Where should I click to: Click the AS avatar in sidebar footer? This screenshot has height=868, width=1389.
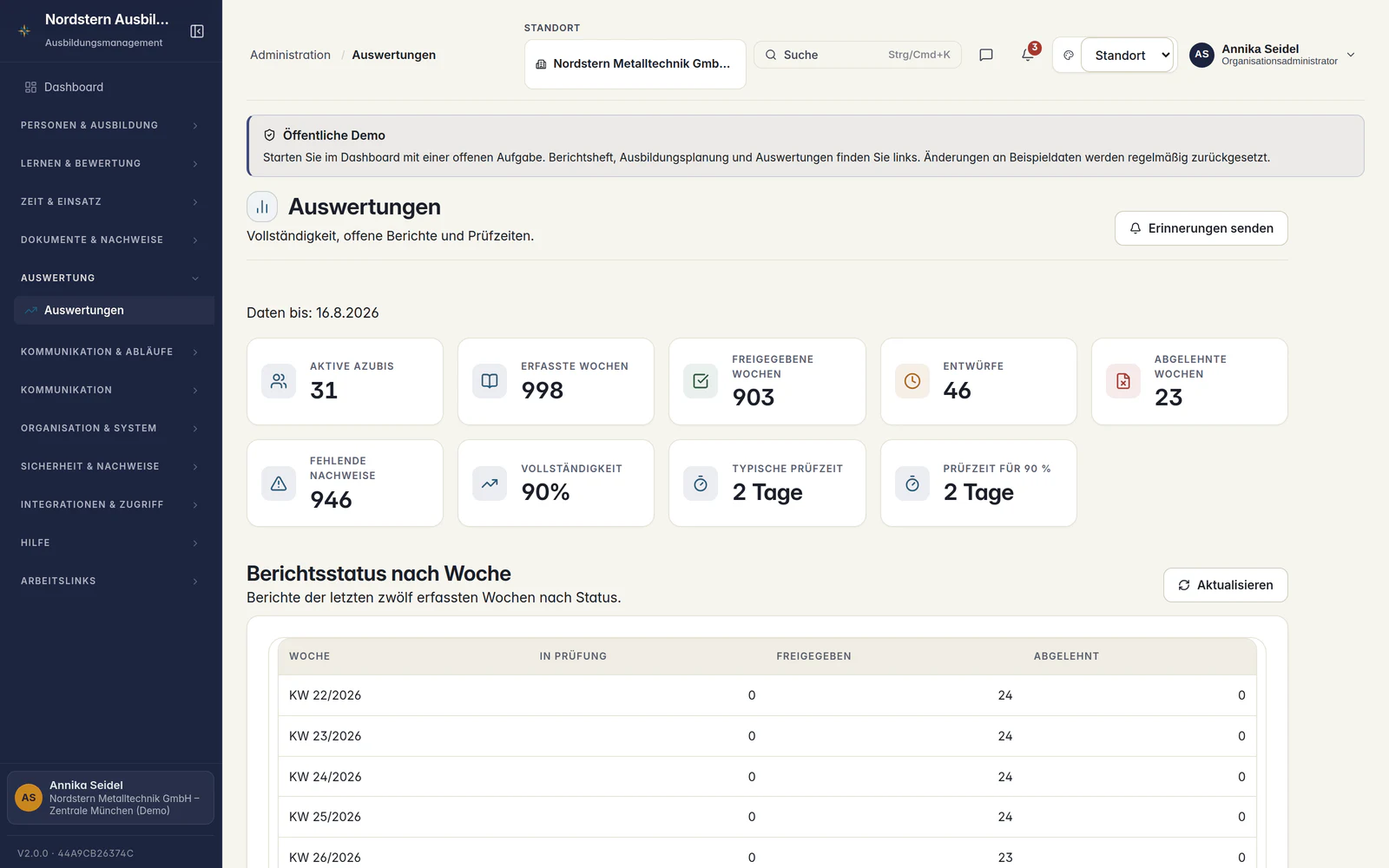tap(29, 798)
